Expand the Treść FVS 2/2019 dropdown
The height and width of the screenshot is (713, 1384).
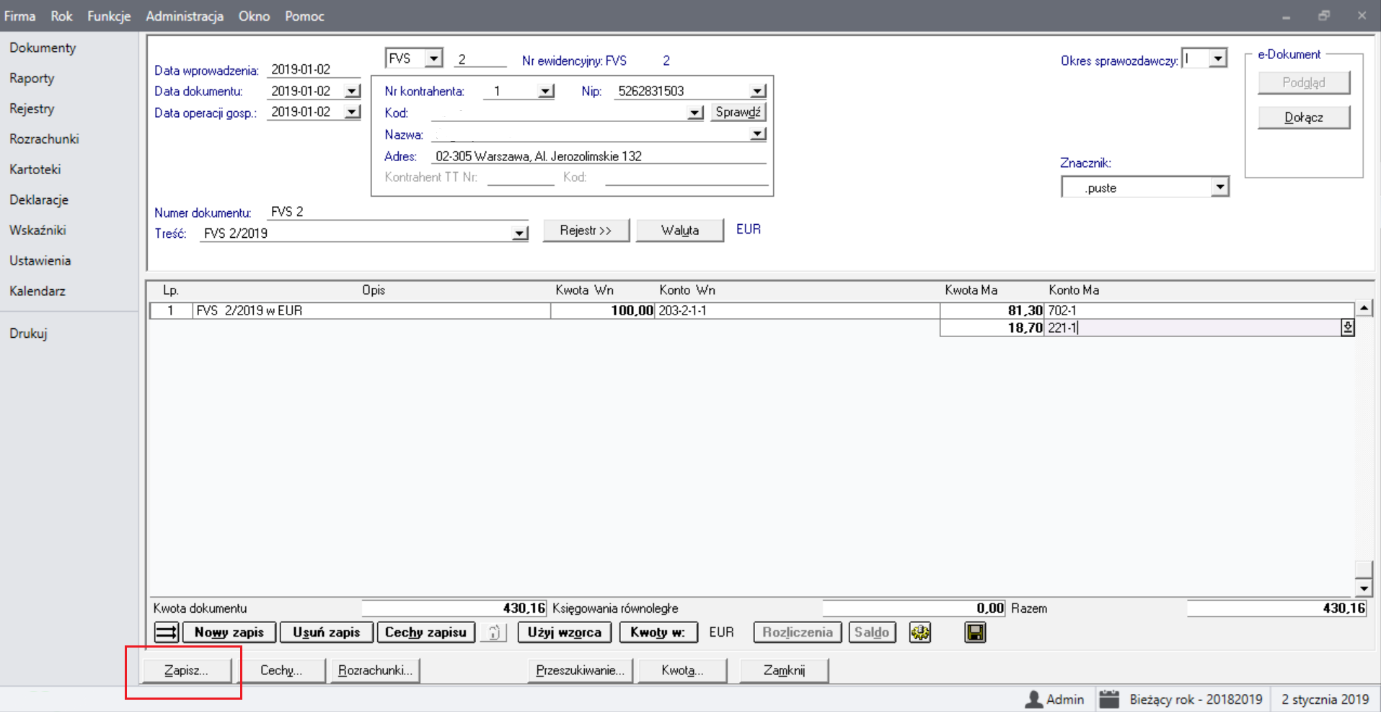click(520, 233)
